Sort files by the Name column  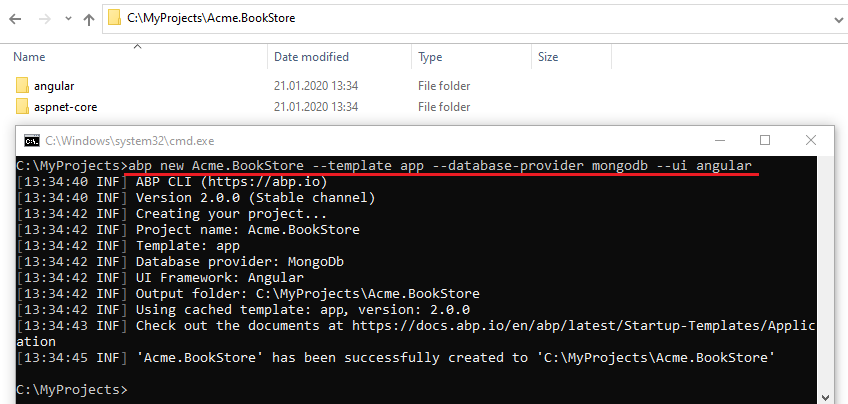tap(30, 57)
